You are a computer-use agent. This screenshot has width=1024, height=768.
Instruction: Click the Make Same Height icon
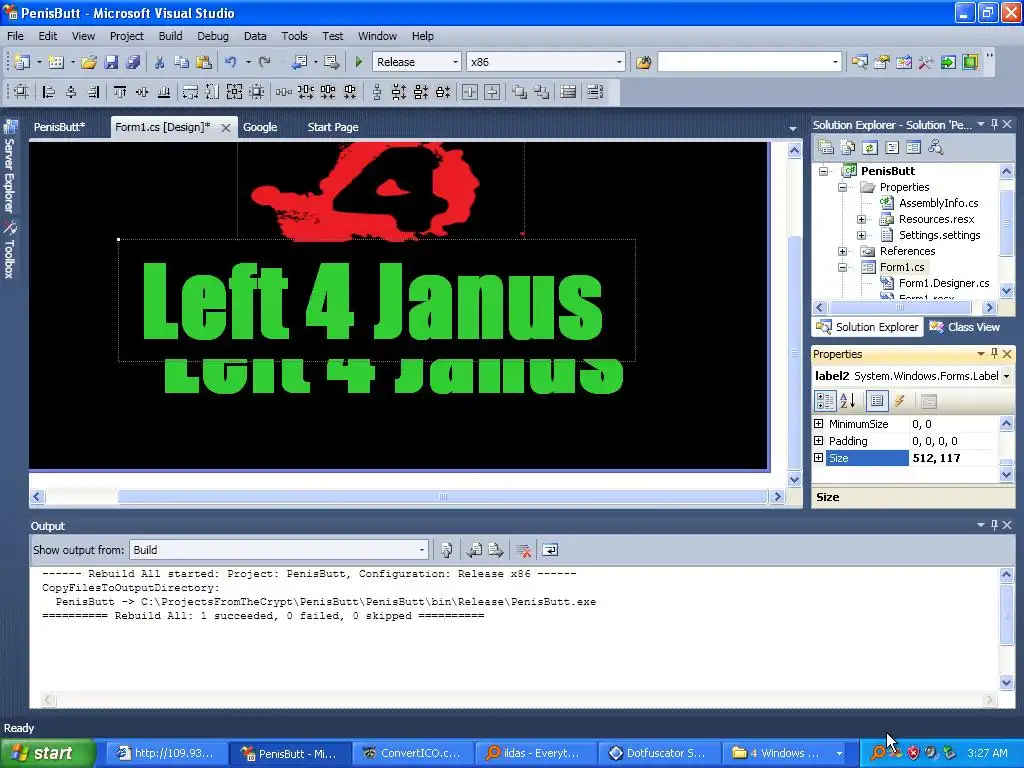pyautogui.click(x=212, y=92)
